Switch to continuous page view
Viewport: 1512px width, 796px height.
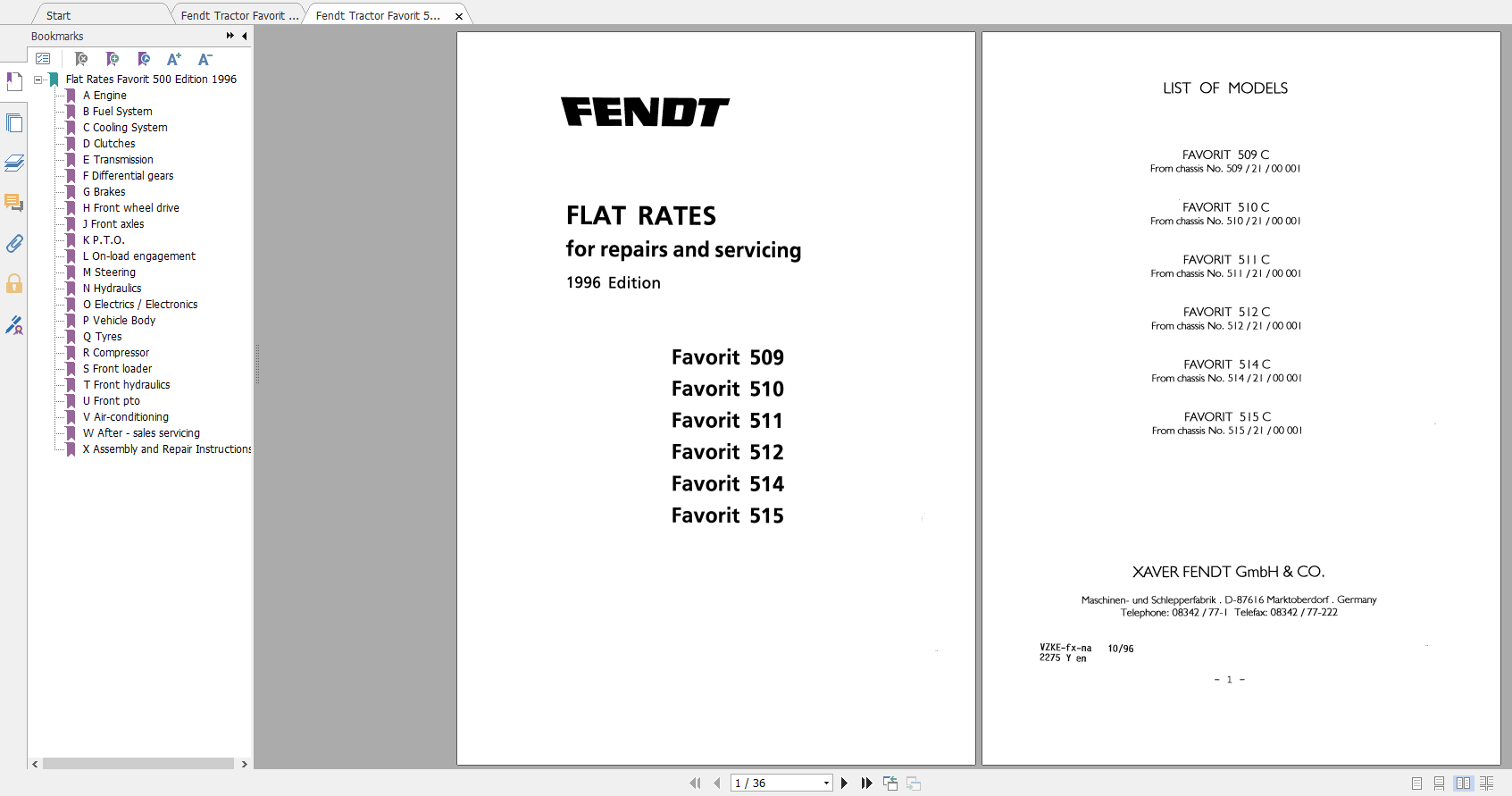pos(1439,783)
